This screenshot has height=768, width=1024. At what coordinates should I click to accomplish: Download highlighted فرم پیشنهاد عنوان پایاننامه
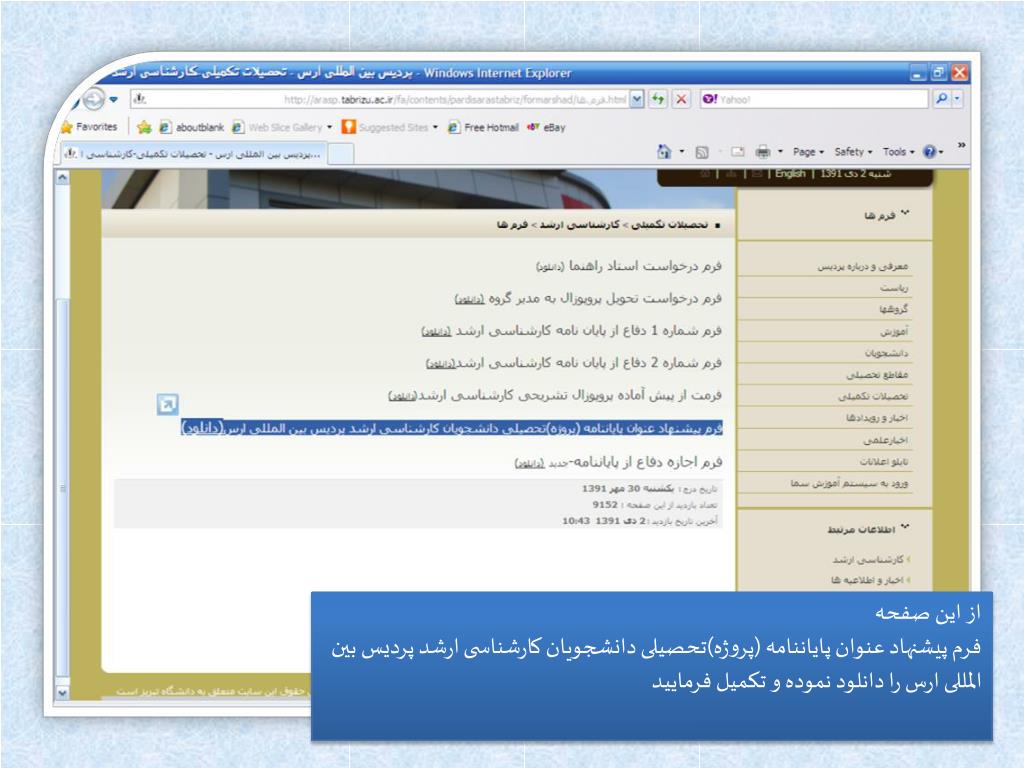pyautogui.click(x=202, y=428)
